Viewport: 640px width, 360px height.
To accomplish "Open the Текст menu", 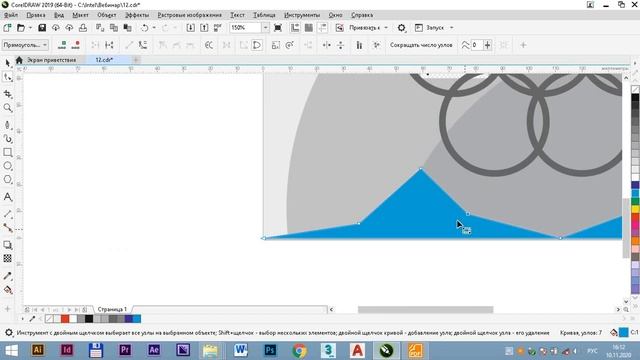I will tap(237, 15).
